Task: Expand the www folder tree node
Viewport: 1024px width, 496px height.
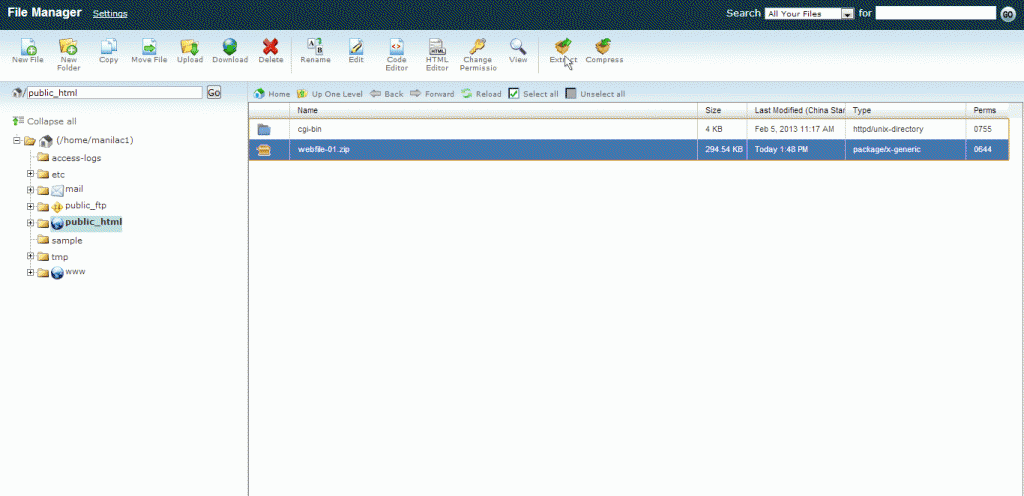Action: click(31, 273)
